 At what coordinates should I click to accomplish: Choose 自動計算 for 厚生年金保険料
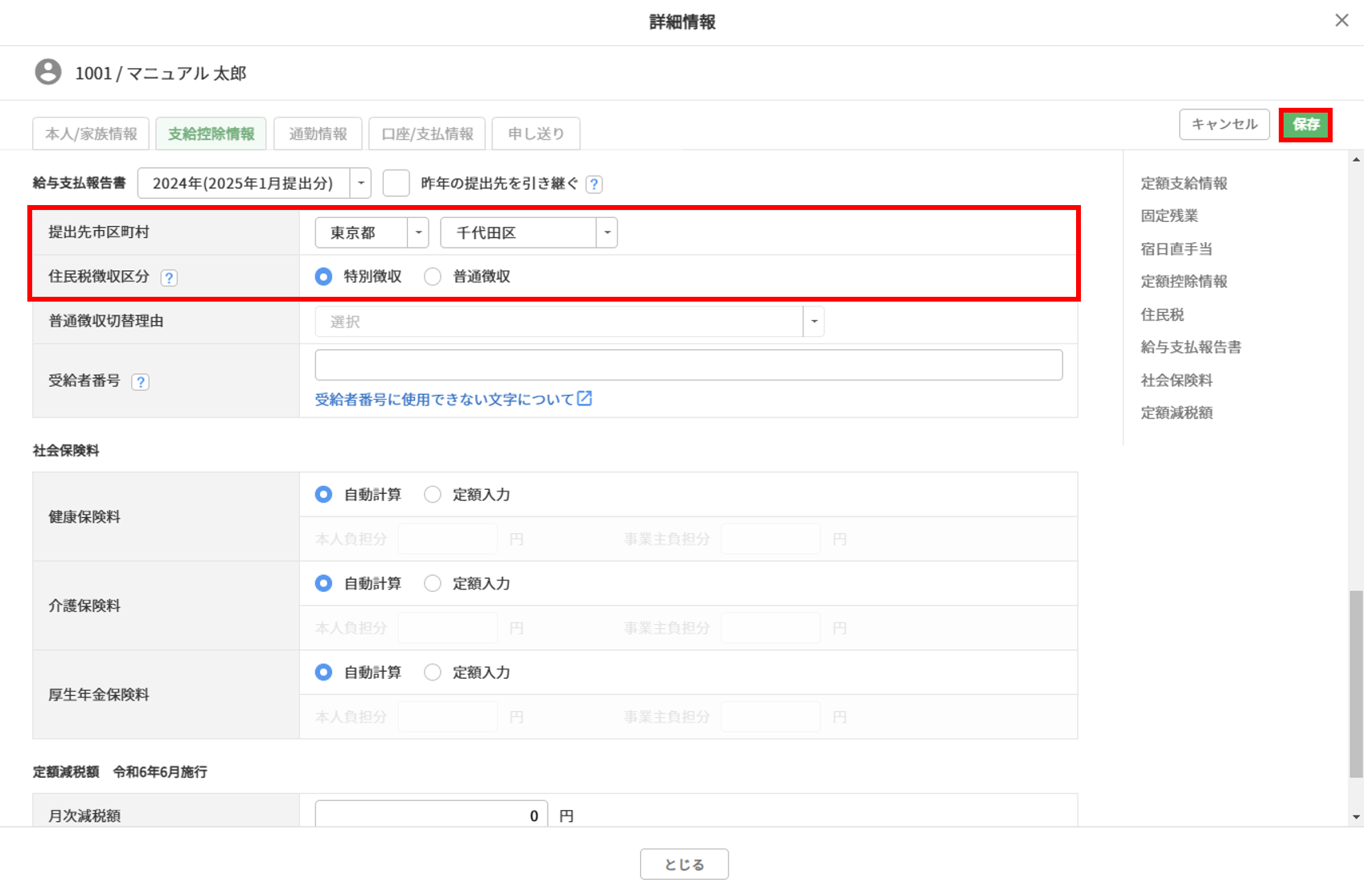coord(323,672)
